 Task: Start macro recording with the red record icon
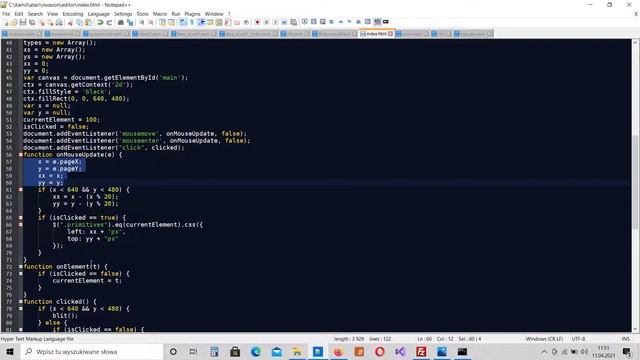257,22
